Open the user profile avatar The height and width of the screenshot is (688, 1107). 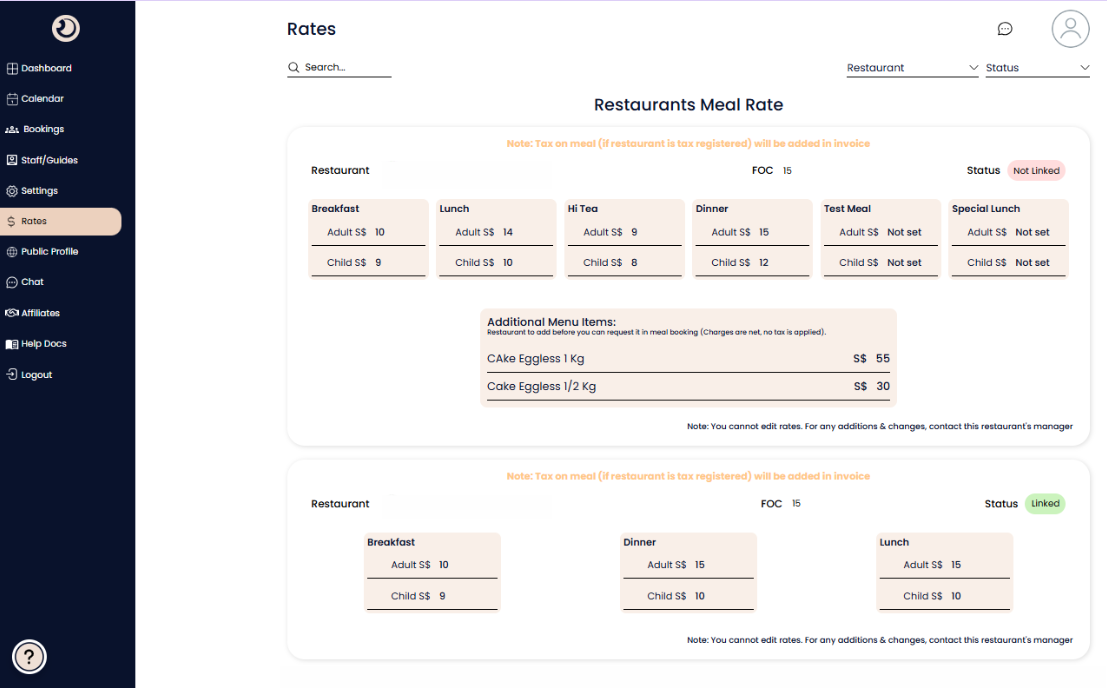coord(1070,29)
